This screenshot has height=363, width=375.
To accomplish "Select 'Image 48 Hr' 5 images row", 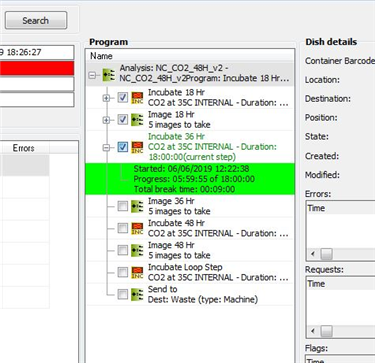I will tap(179, 250).
